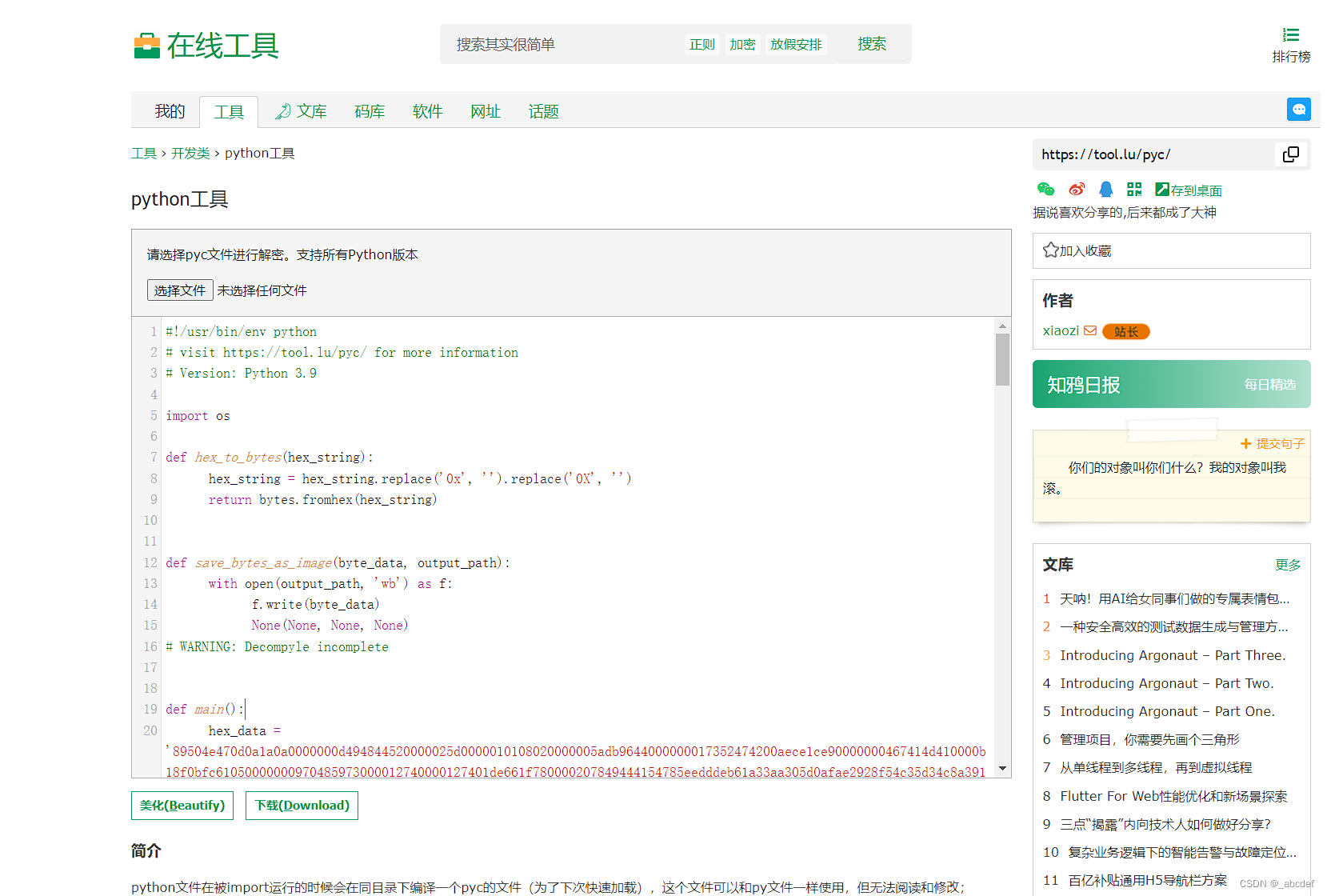Open article 一种安全高效的测试数据生成与管理方
Screen dimensions: 1327x896
click(1174, 626)
